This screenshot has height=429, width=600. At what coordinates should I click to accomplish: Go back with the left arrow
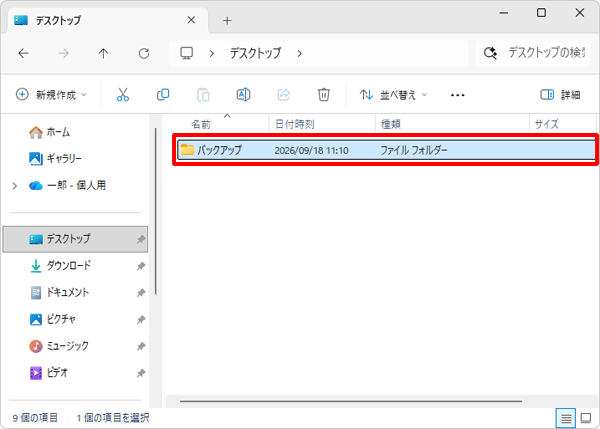[x=24, y=53]
